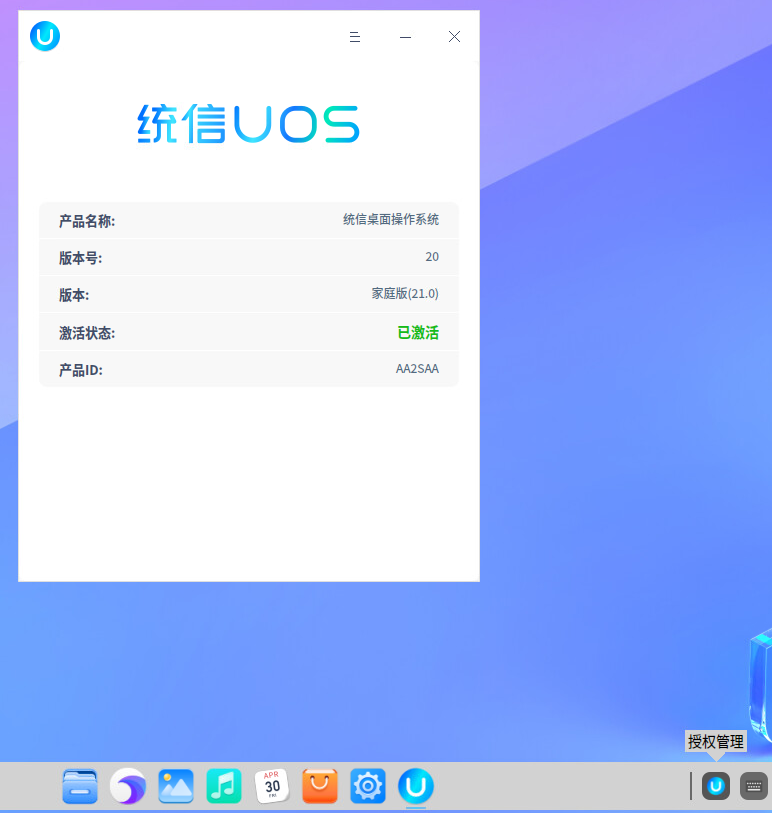
Task: Click the 版本号 label
Action: 80,258
